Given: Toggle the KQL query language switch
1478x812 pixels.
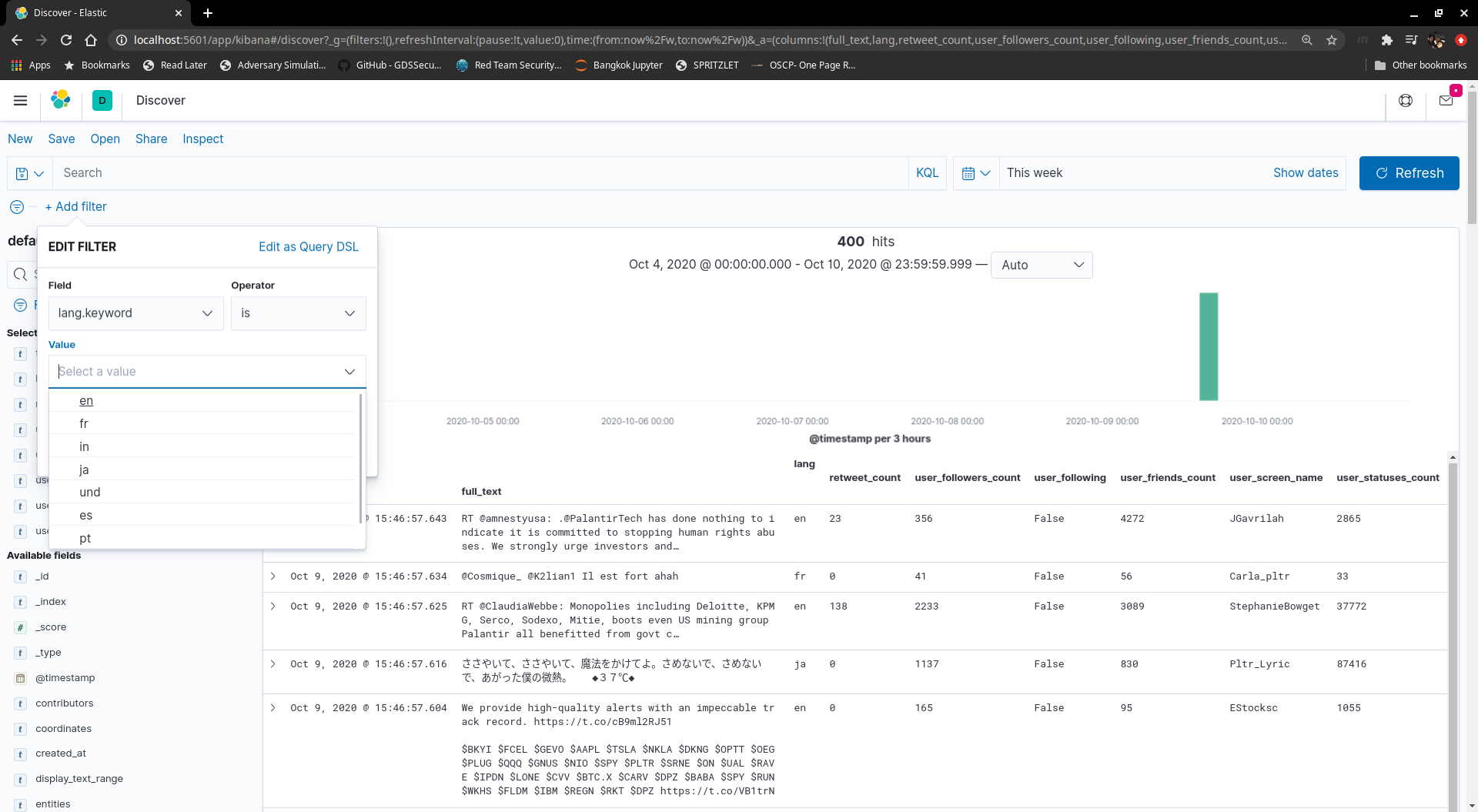Looking at the screenshot, I should pyautogui.click(x=927, y=173).
